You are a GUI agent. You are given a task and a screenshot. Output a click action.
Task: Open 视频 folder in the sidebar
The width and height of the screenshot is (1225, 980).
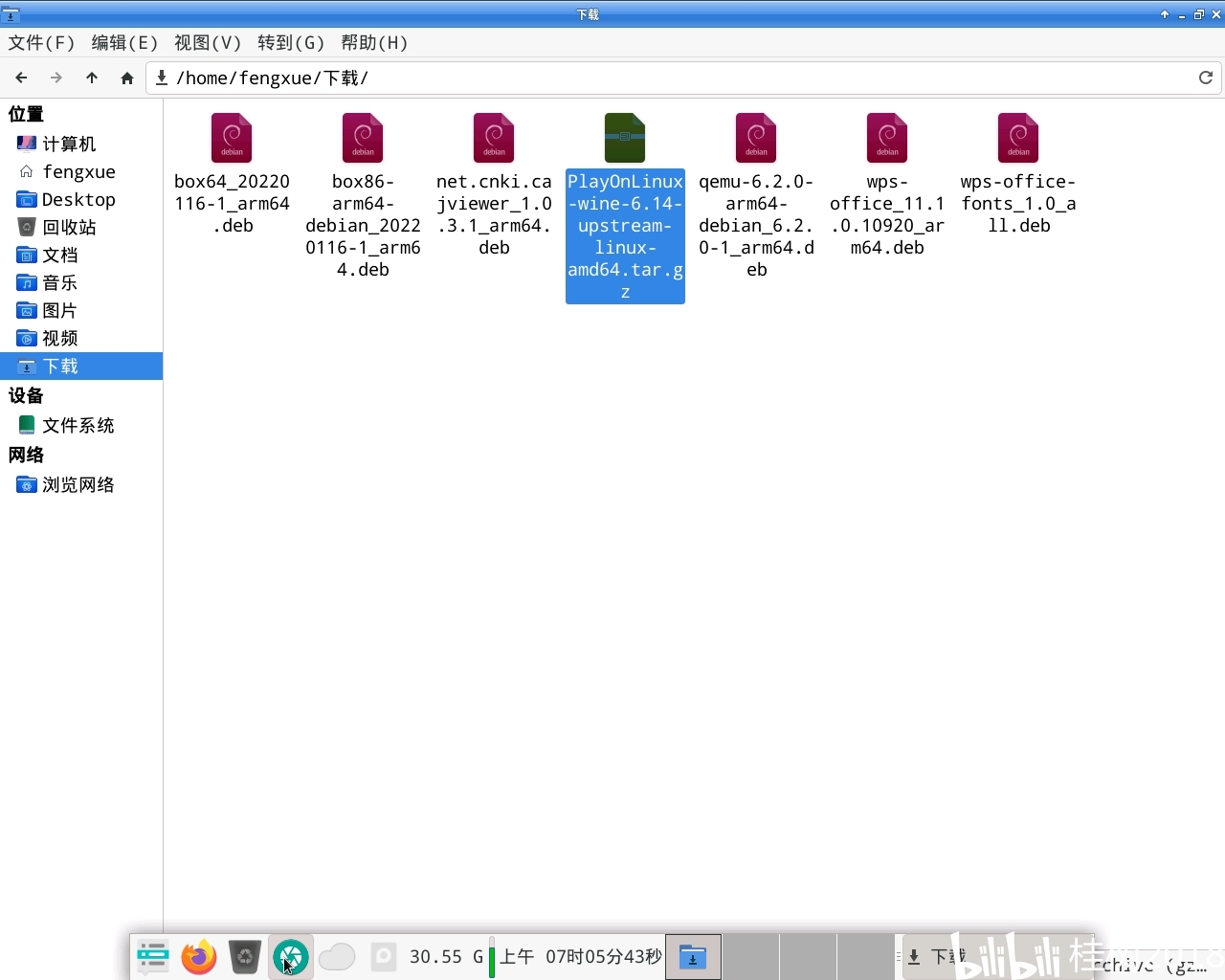[81, 338]
